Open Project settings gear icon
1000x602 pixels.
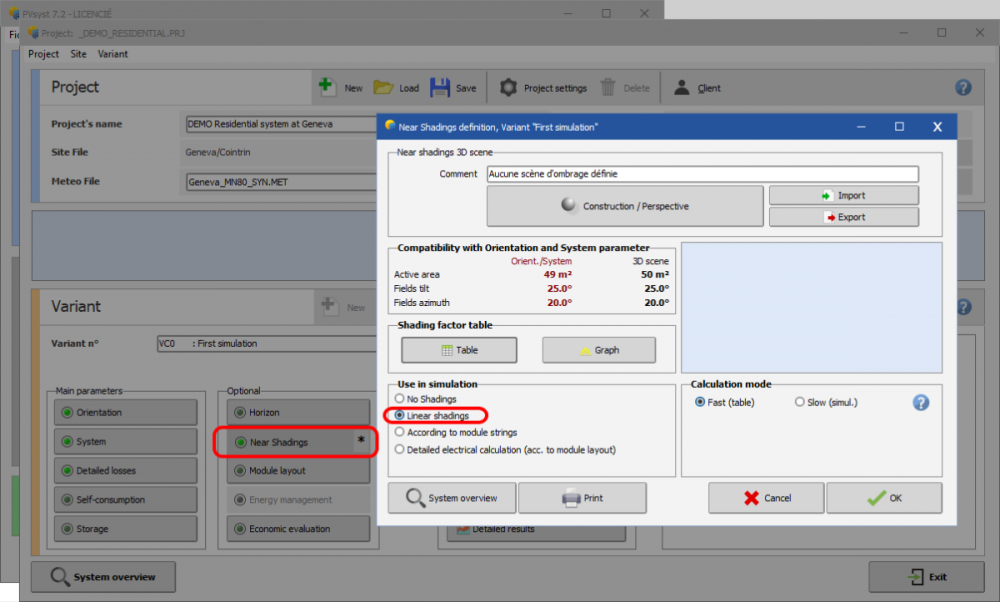click(509, 87)
